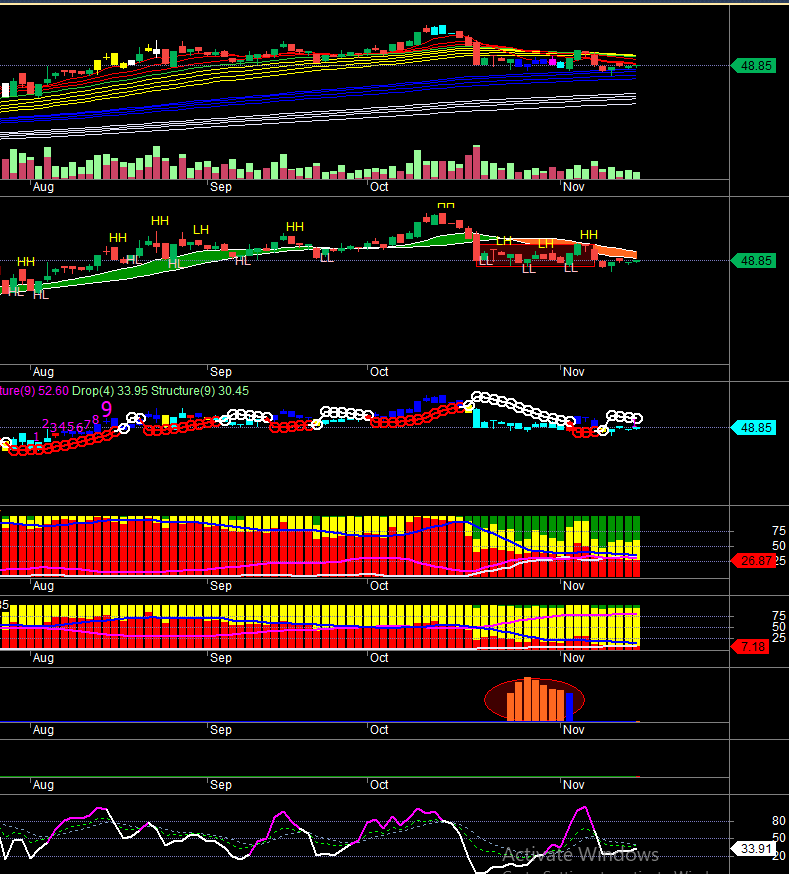This screenshot has height=874, width=789.
Task: Click the 75 axis value above the 26.87 tag
Action: click(x=778, y=531)
